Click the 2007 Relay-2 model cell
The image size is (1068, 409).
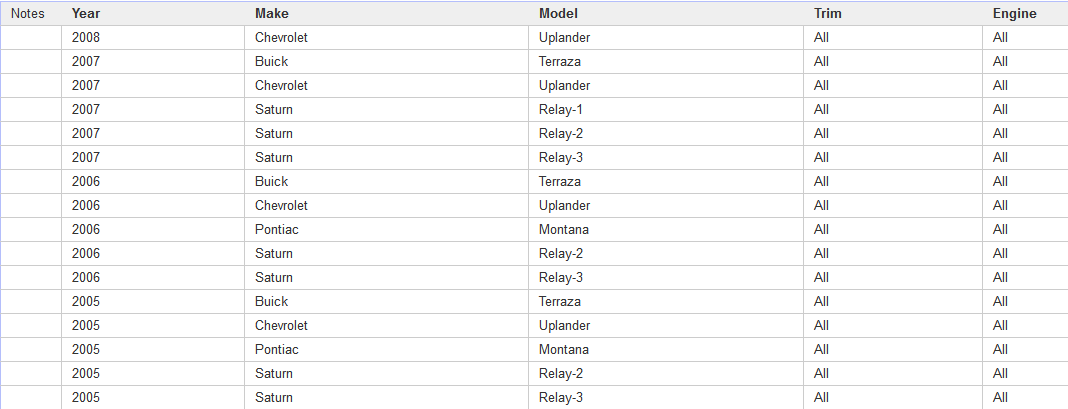665,134
